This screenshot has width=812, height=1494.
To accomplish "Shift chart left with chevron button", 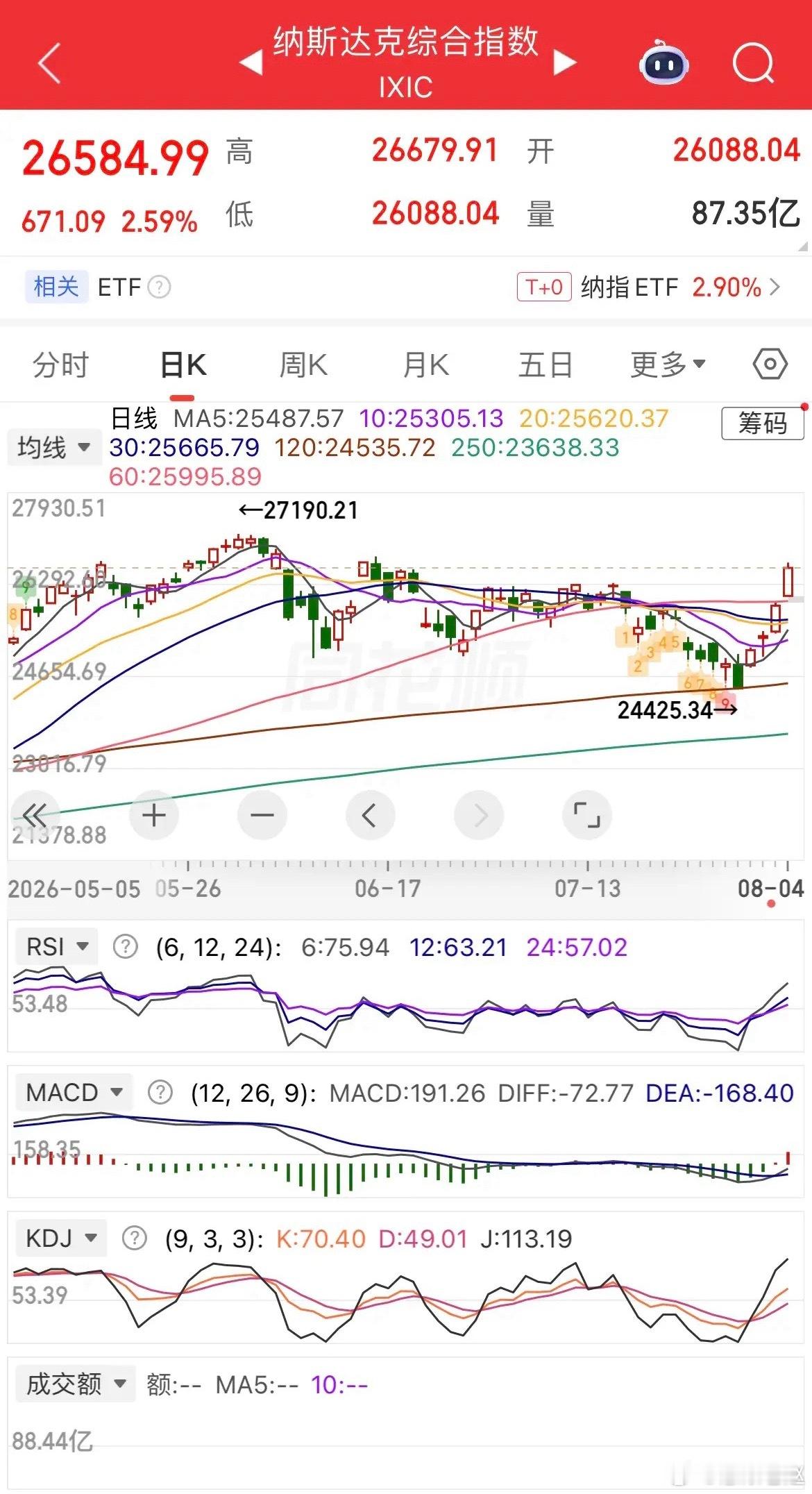I will coord(370,815).
